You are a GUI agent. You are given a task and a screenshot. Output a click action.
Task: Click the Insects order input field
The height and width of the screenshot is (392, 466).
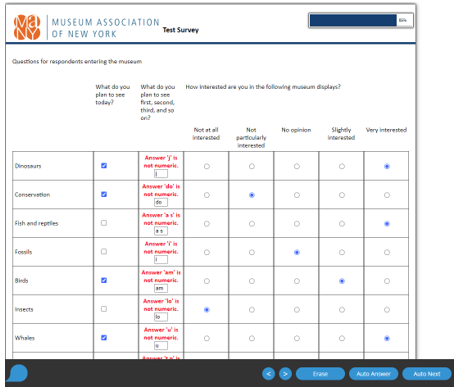pos(161,317)
